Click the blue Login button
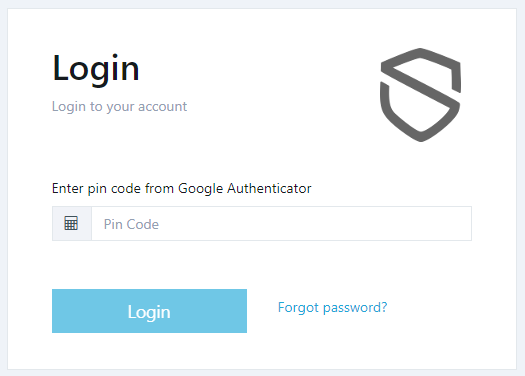Viewport: 525px width, 376px height. (149, 311)
